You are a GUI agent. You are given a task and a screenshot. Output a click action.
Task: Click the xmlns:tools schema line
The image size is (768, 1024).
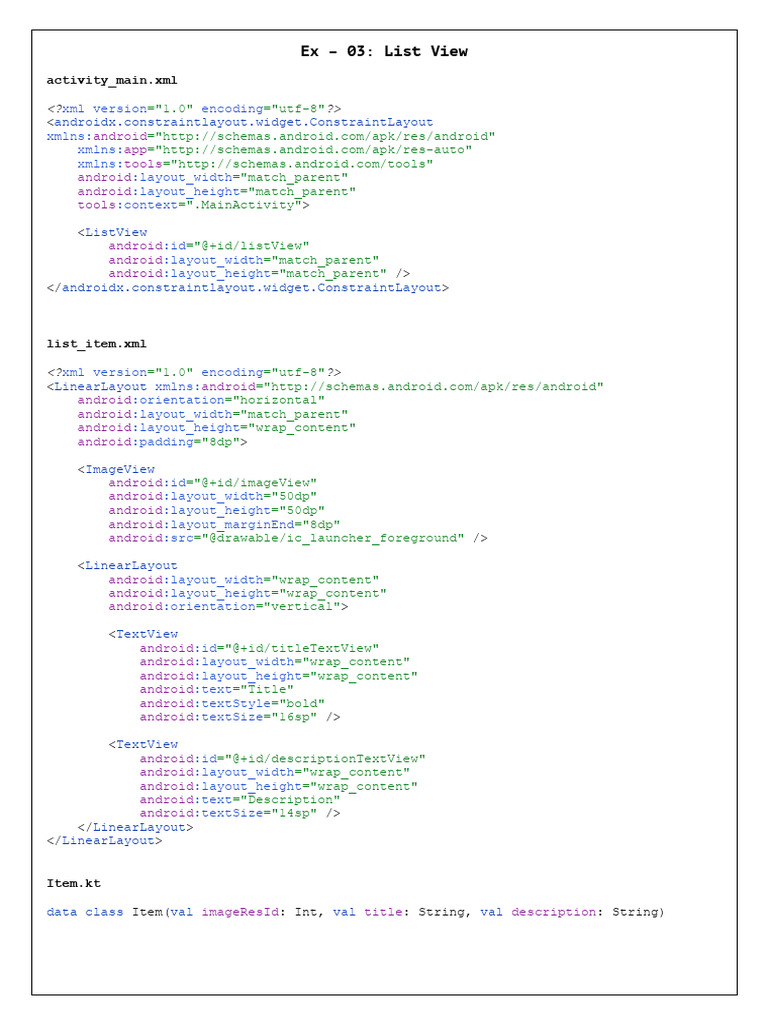255,164
